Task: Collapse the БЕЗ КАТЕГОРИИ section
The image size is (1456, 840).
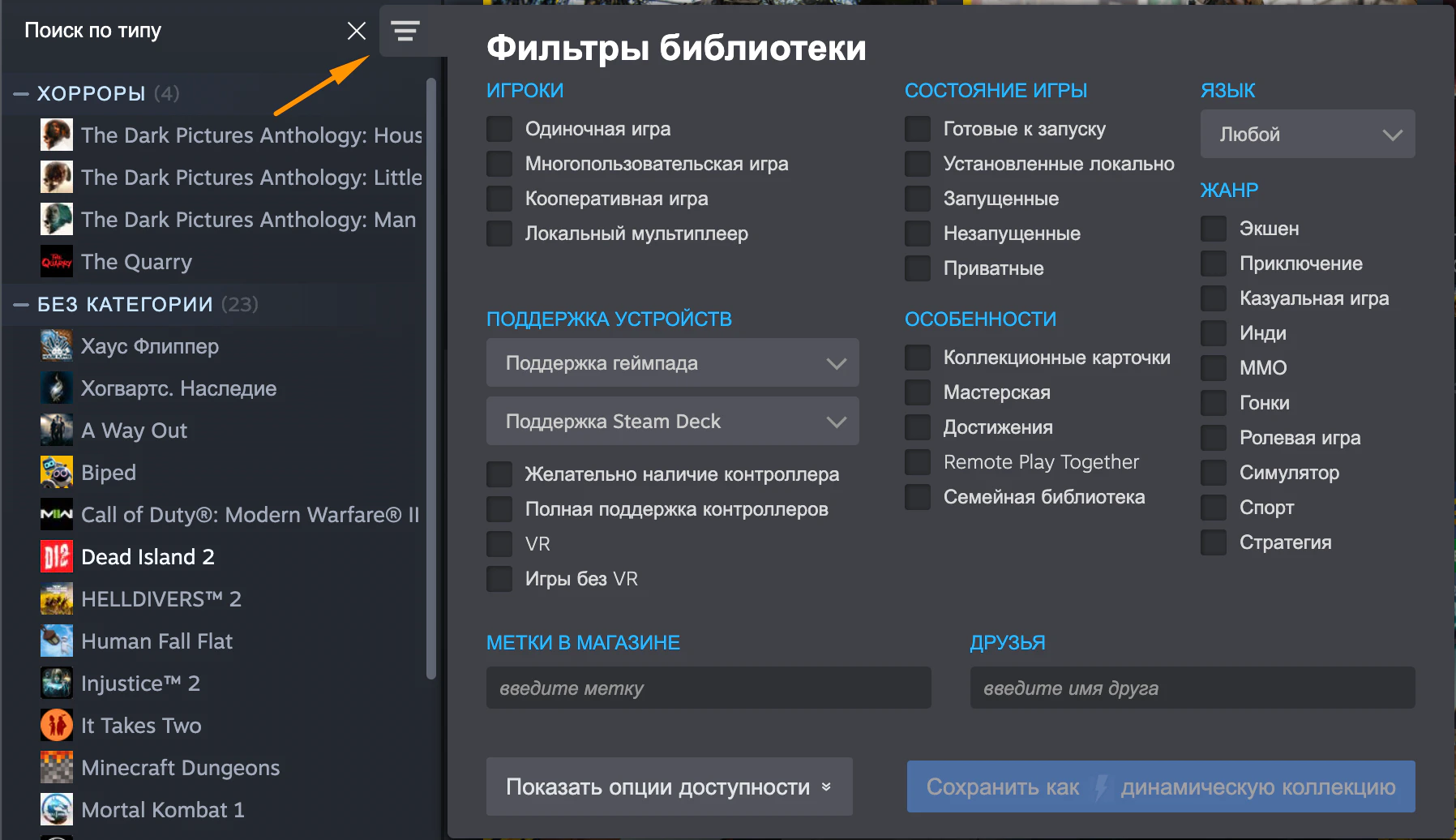Action: [x=21, y=305]
